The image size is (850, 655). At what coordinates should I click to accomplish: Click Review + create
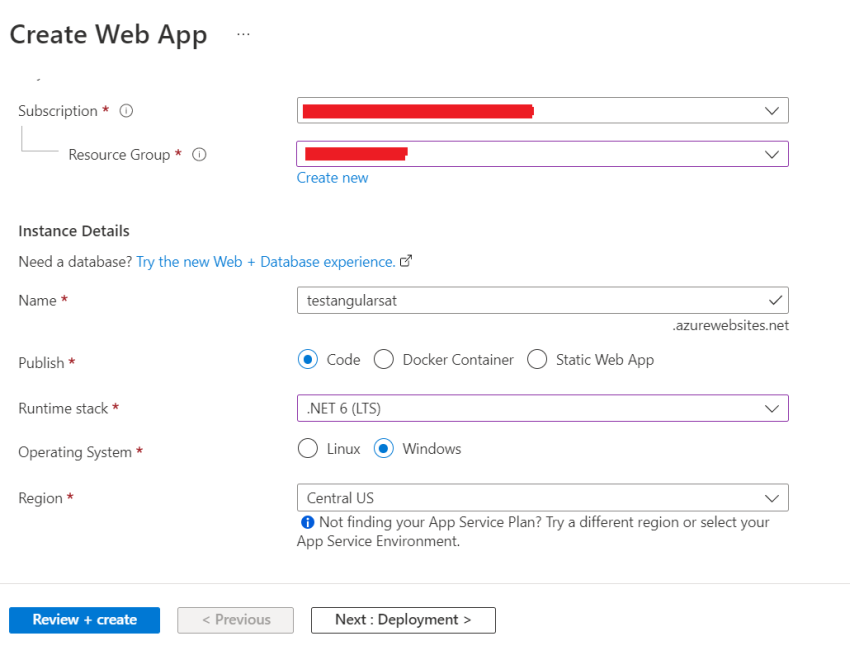point(84,620)
